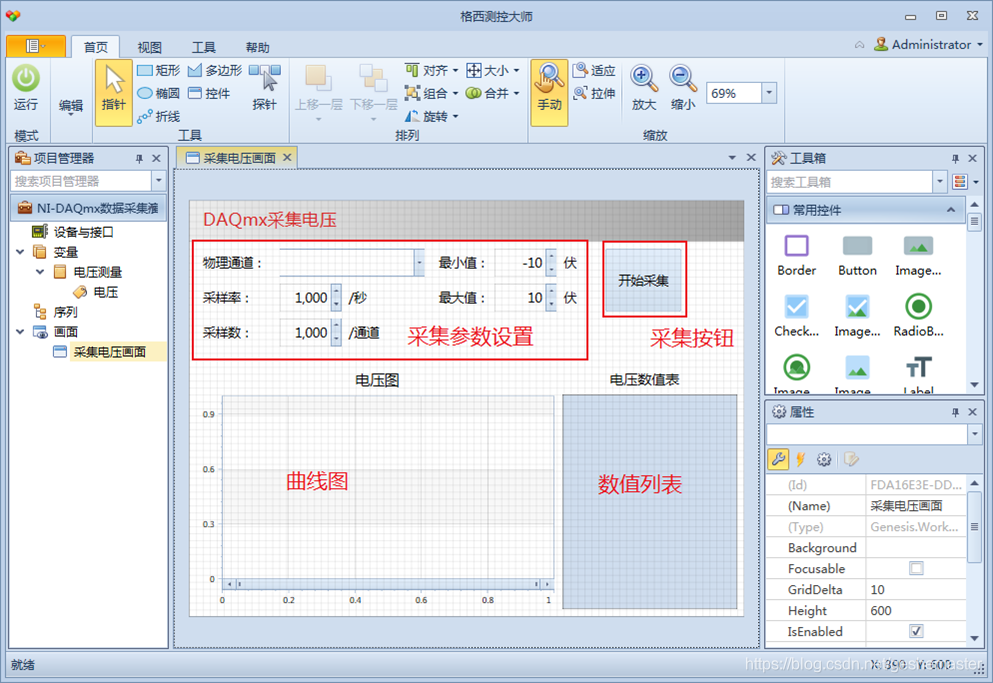Screen dimensions: 993x683
Task: Open the 工具 ribbon tab
Action: (203, 47)
